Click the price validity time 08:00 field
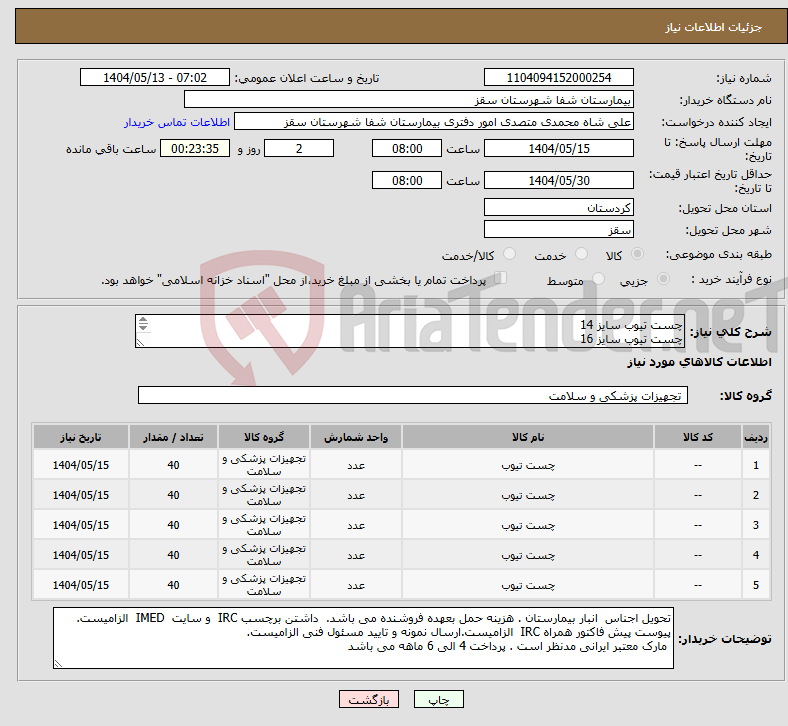The height and width of the screenshot is (726, 788). [x=407, y=180]
